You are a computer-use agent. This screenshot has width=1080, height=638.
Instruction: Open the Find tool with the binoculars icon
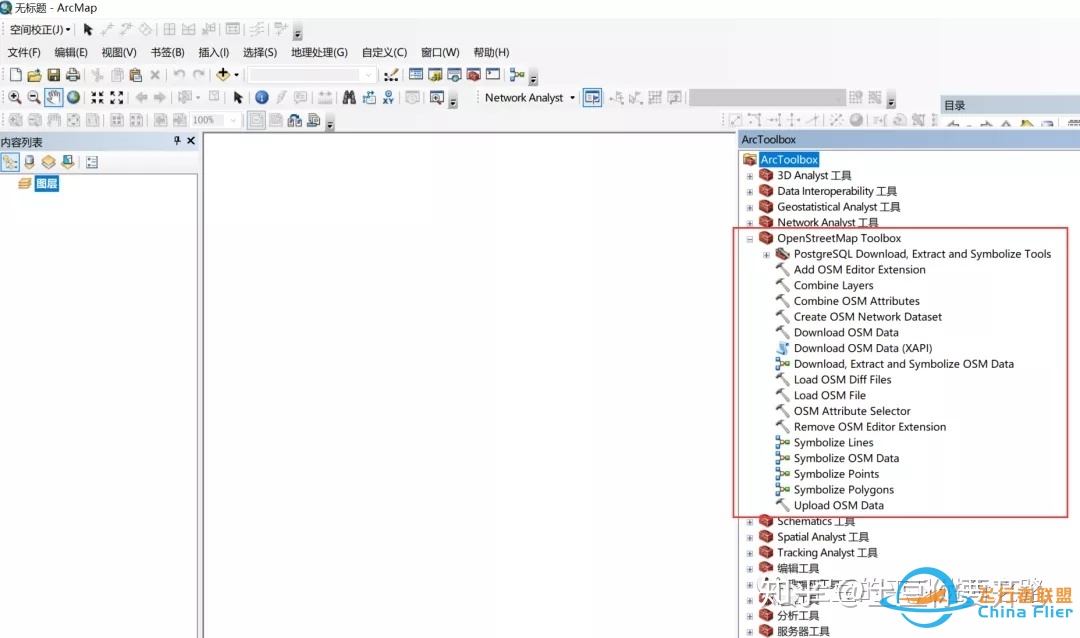coord(349,98)
